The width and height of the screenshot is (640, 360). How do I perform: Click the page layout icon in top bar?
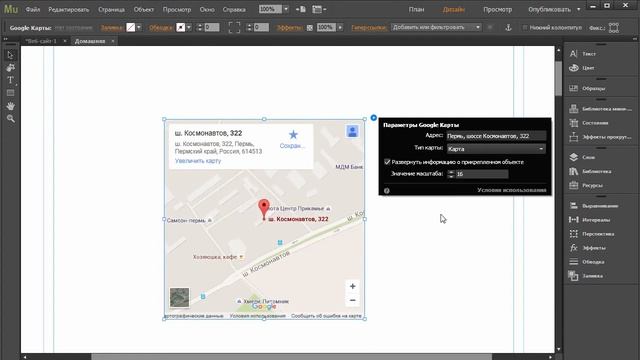point(317,9)
